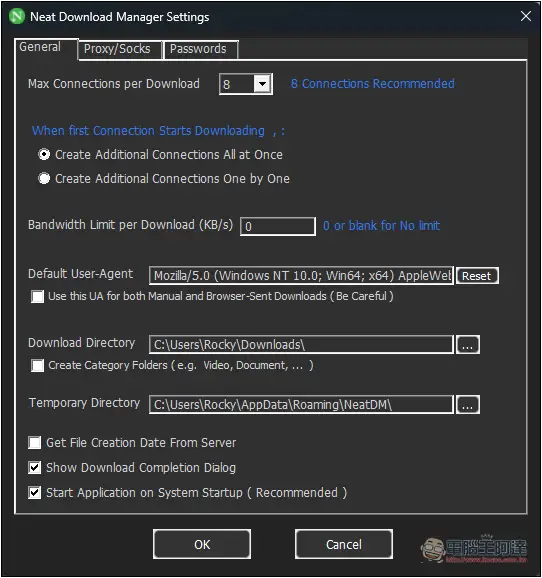542x578 pixels.
Task: Click the Neat Download Manager logo icon
Action: (x=17, y=16)
